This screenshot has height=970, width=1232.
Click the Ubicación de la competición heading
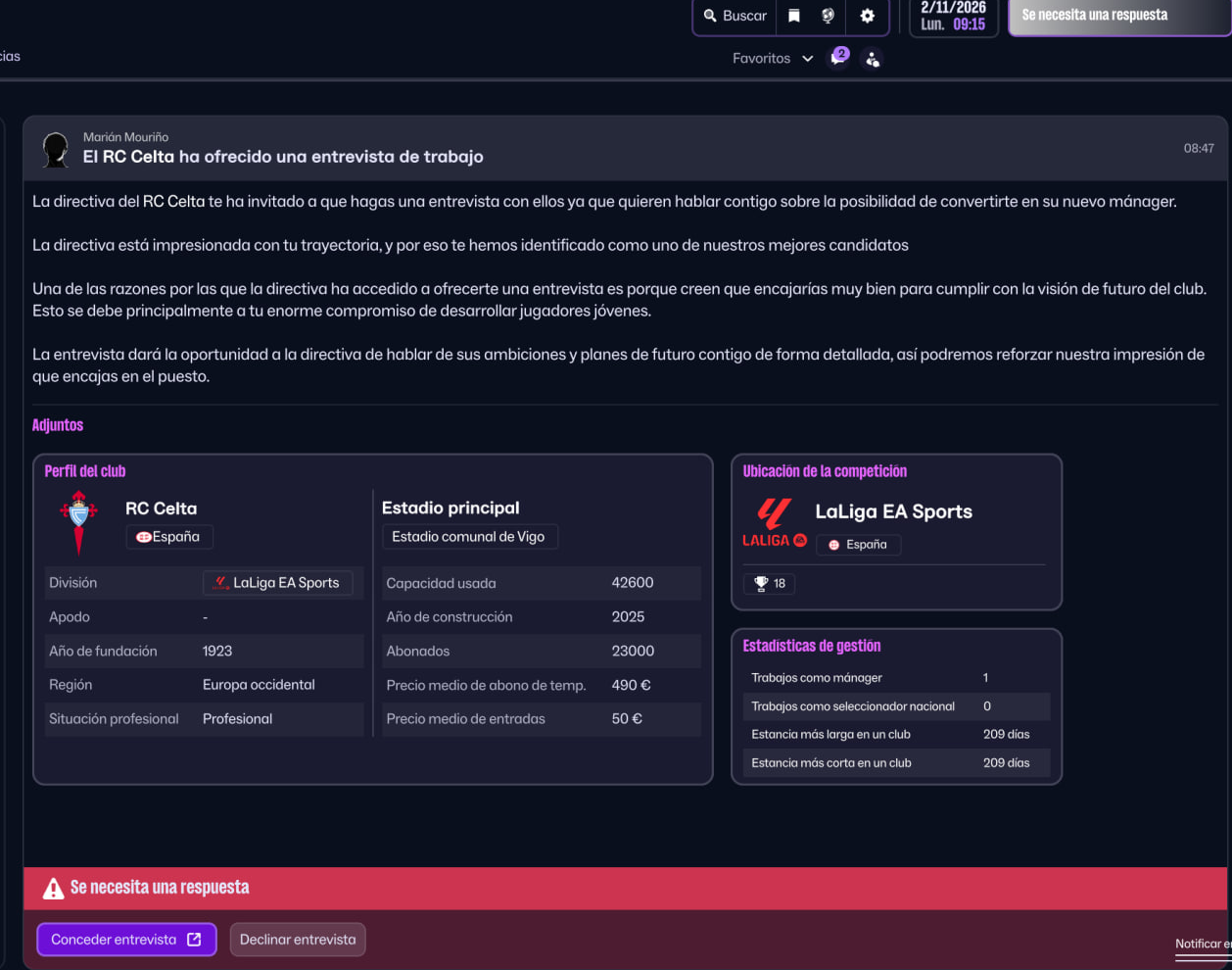pos(825,471)
